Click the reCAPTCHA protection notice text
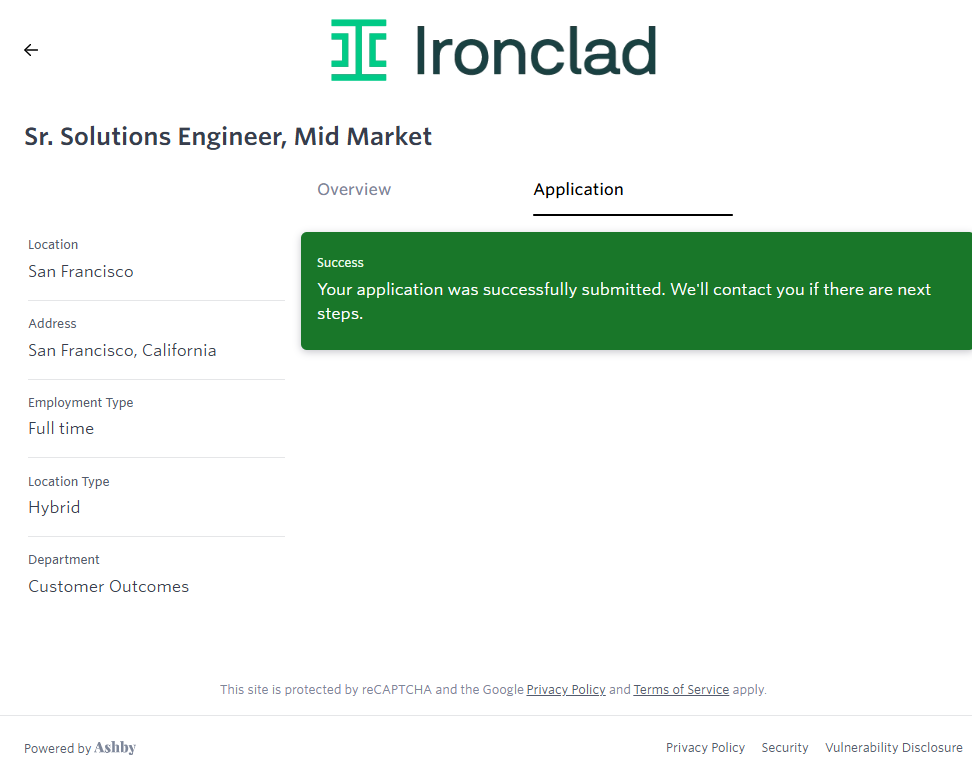972x782 pixels. coord(370,690)
